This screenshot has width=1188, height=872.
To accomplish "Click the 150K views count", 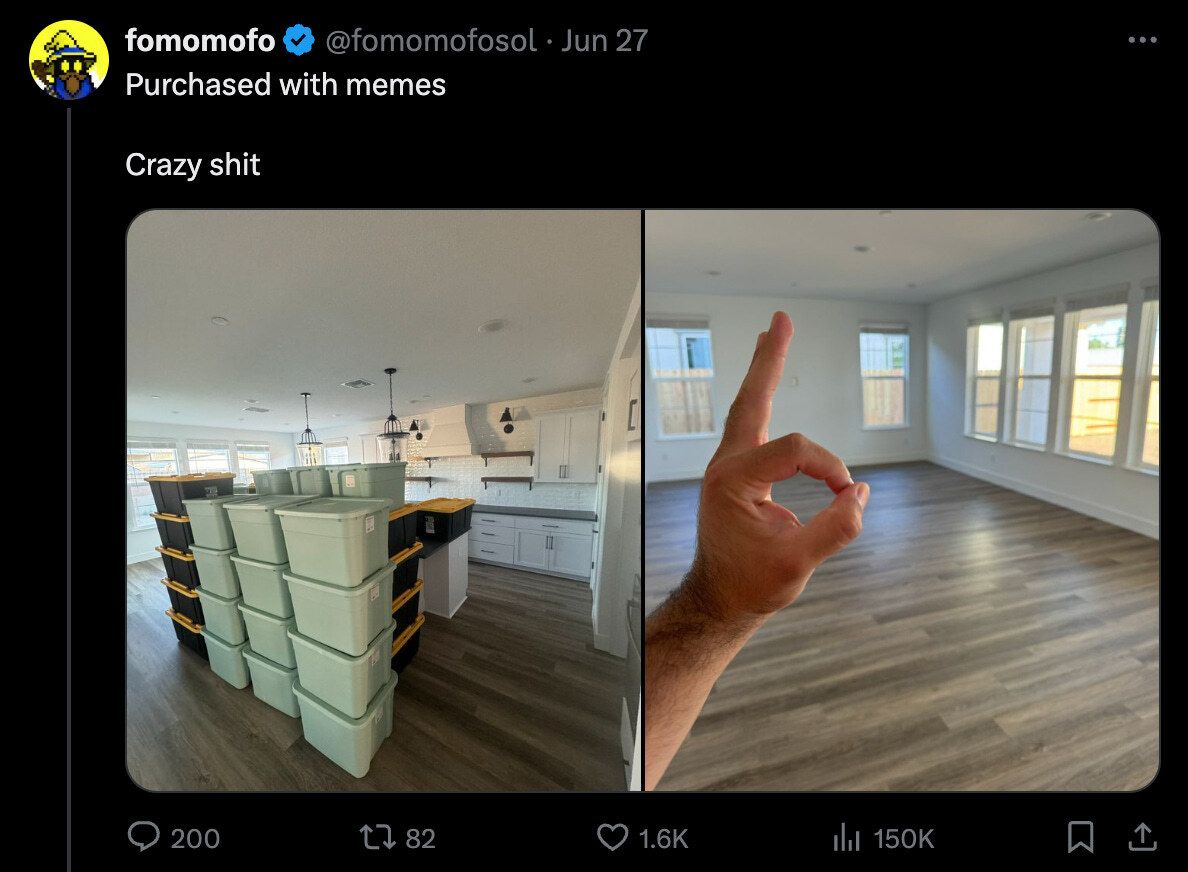I will [x=904, y=839].
